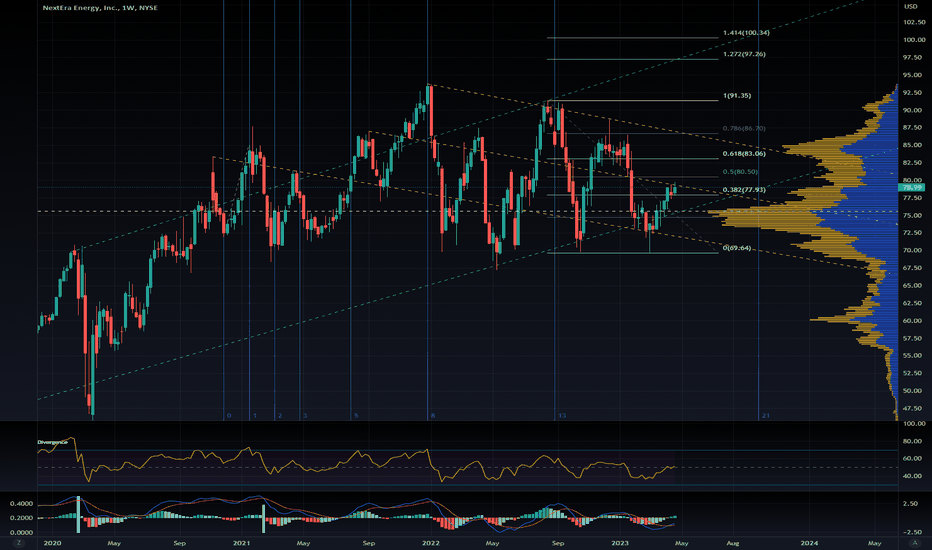Click 40.00 on the RSI pane scale
The width and height of the screenshot is (932, 550).
[914, 476]
